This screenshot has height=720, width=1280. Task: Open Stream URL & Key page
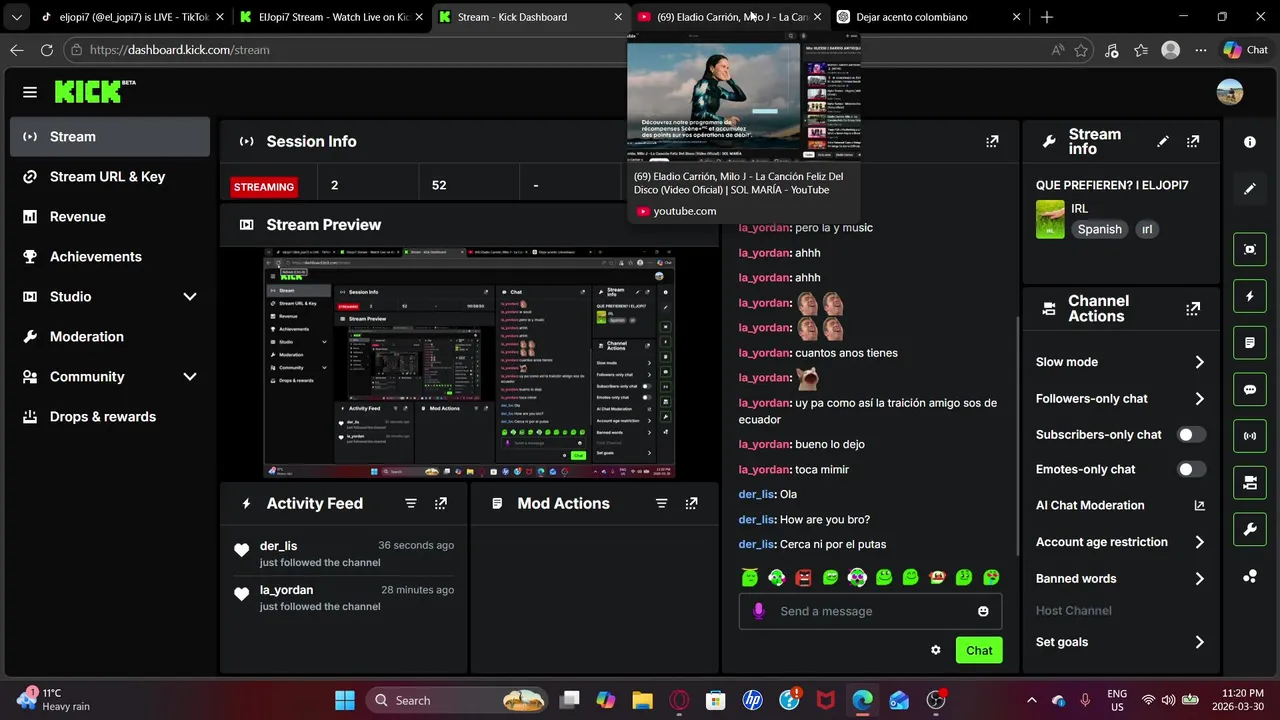(110, 177)
